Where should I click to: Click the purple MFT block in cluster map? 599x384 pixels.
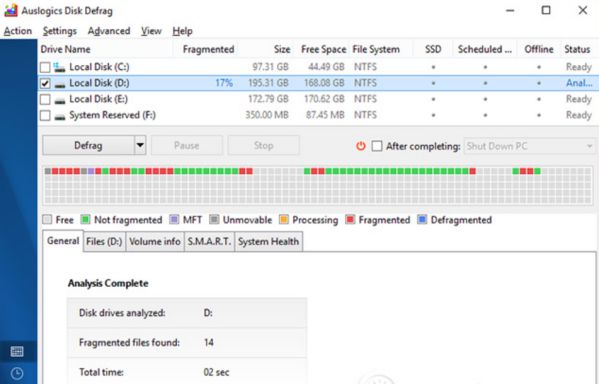(91, 171)
